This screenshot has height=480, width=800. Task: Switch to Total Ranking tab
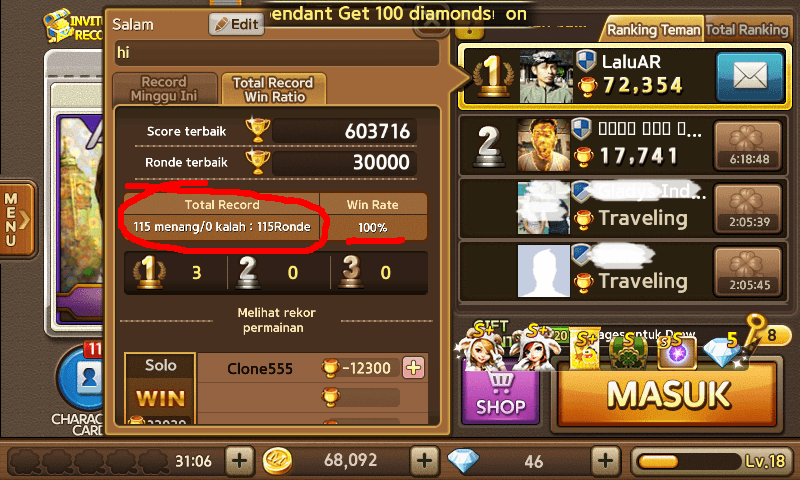tap(747, 30)
